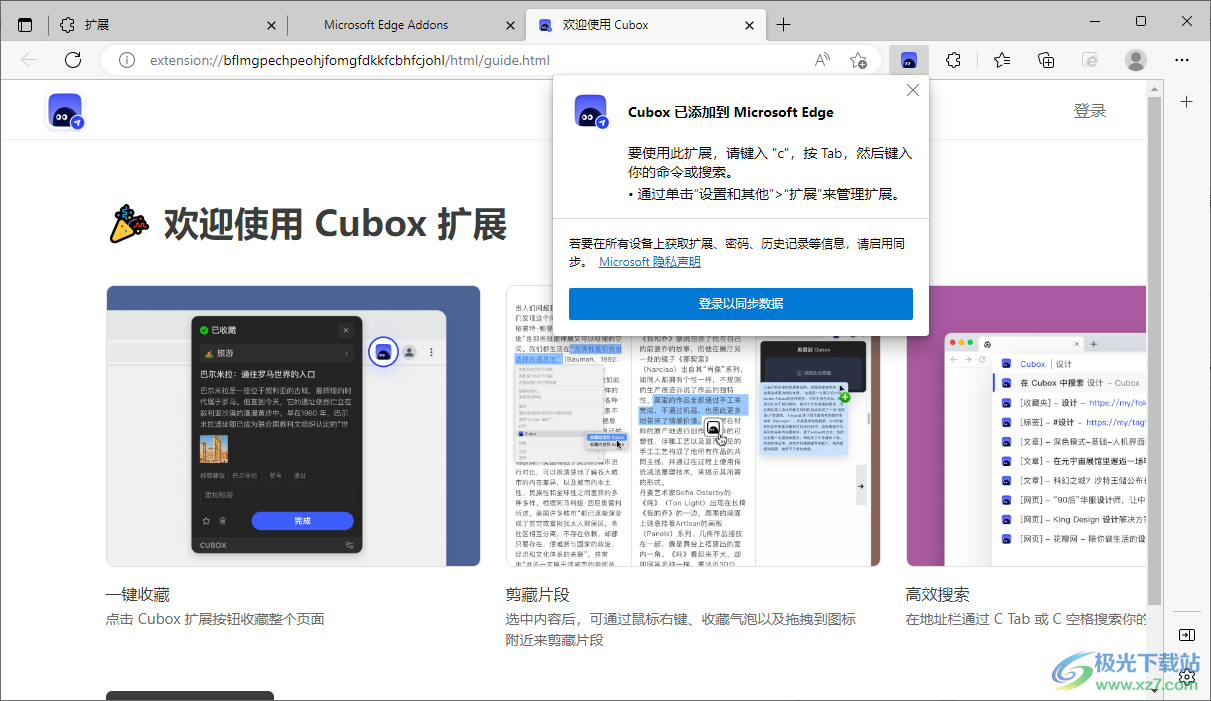Add this page to favorites star icon
The height and width of the screenshot is (701, 1211).
coord(858,60)
